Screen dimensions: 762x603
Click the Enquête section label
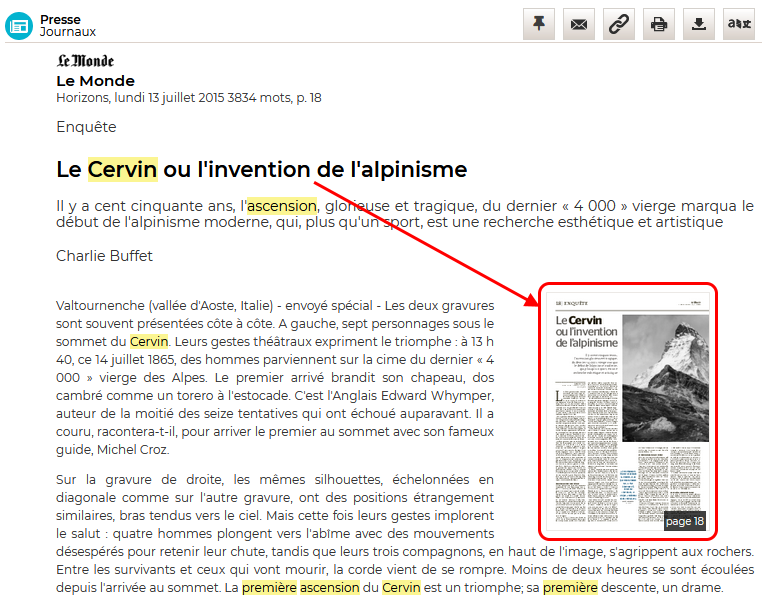tap(86, 127)
